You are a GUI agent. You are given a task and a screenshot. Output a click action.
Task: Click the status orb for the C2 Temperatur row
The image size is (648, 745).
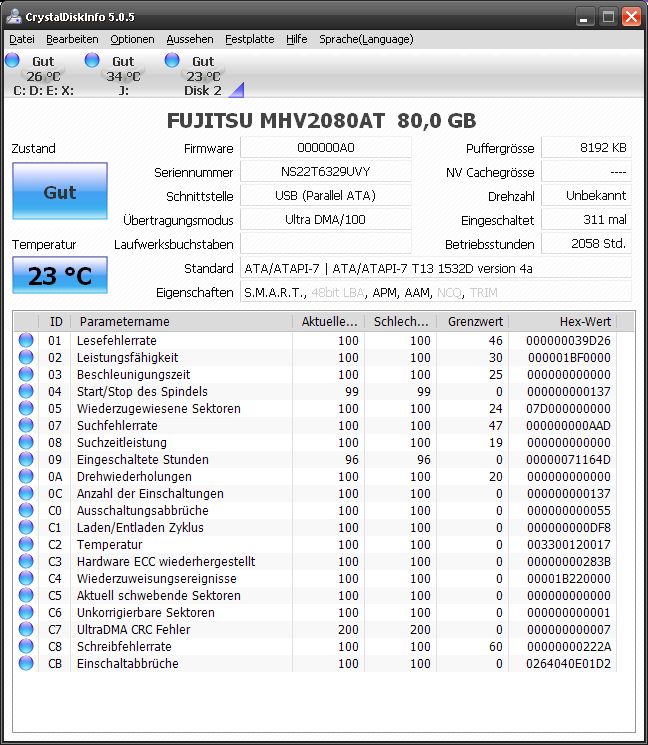pos(26,544)
